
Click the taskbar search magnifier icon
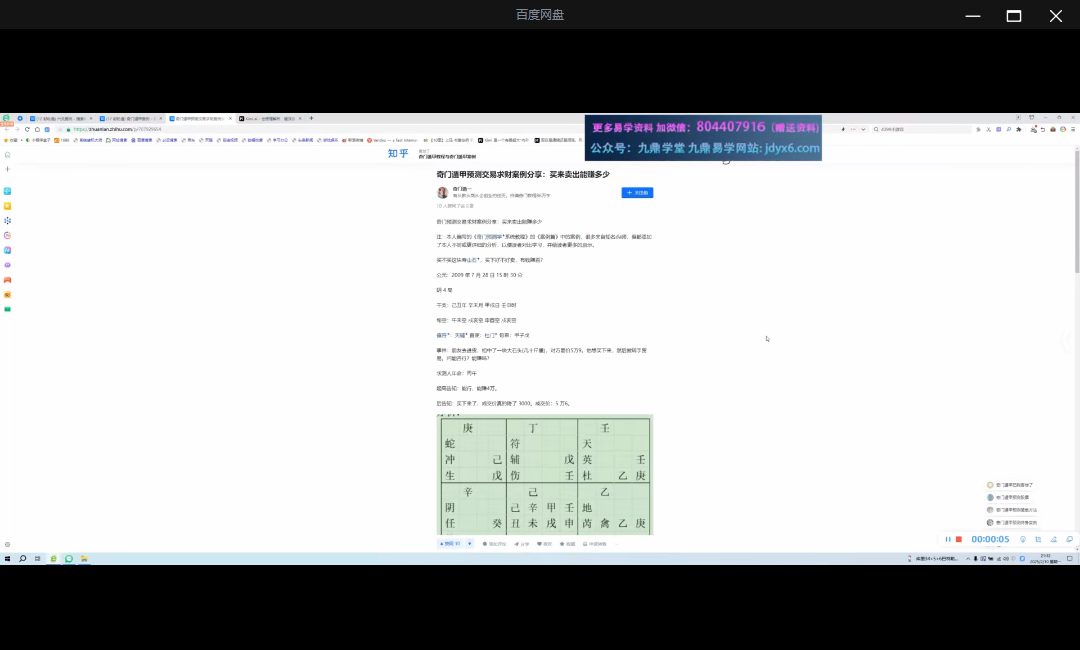click(x=23, y=559)
